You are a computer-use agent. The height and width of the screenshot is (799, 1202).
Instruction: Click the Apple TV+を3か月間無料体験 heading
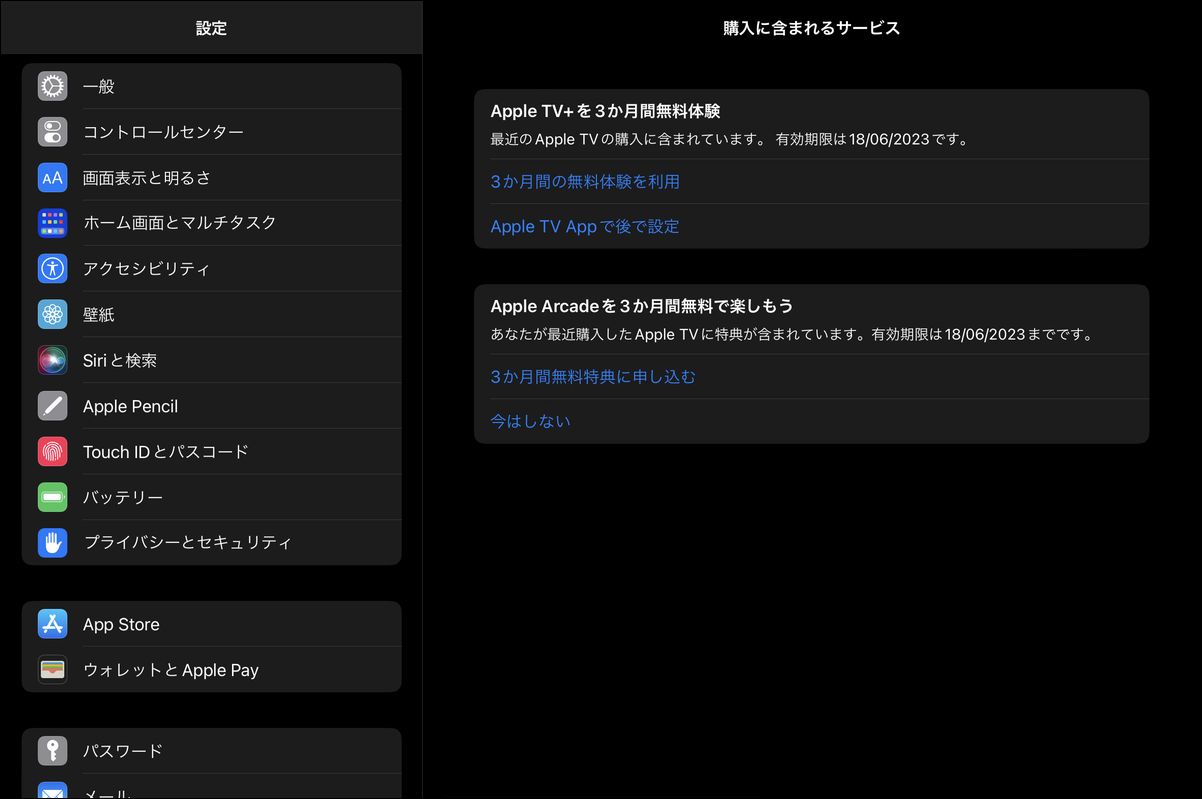pos(606,111)
